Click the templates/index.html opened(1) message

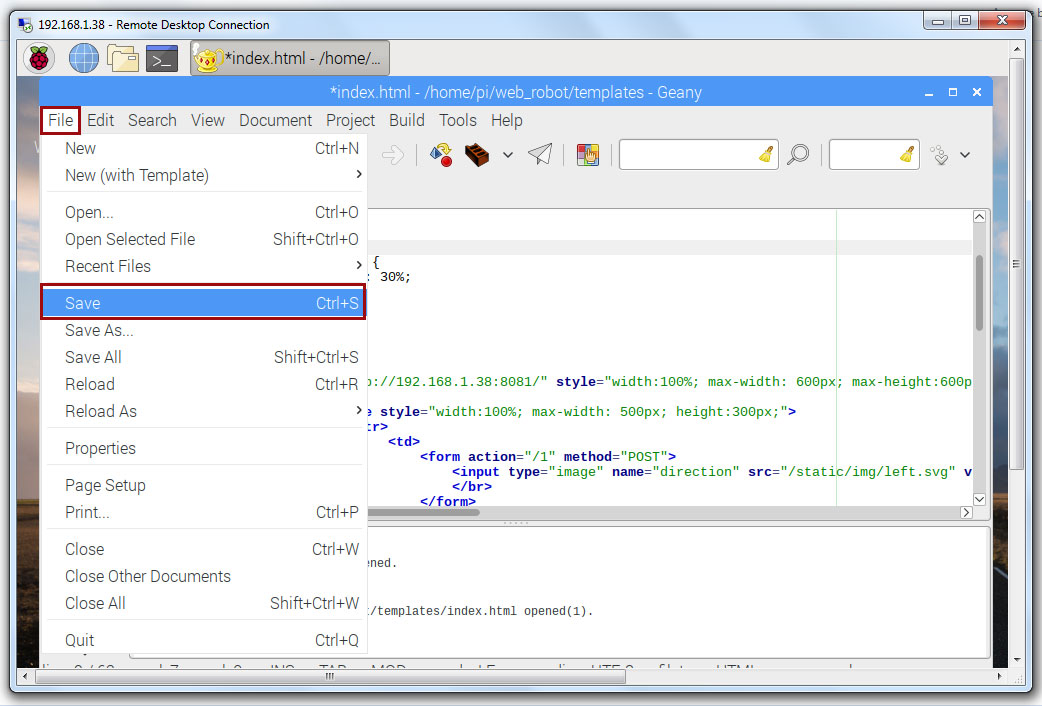[x=480, y=611]
